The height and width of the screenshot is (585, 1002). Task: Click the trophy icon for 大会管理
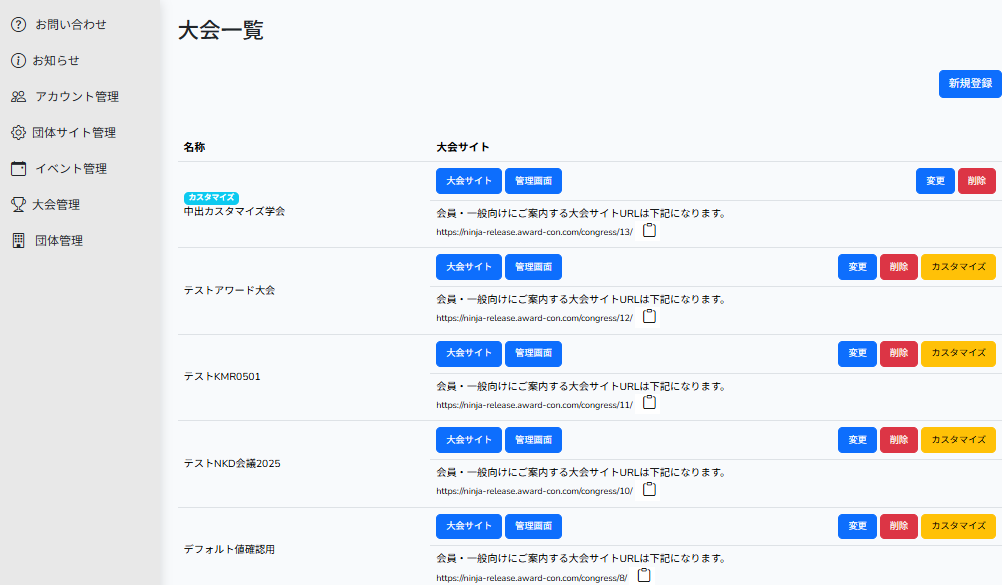(18, 204)
